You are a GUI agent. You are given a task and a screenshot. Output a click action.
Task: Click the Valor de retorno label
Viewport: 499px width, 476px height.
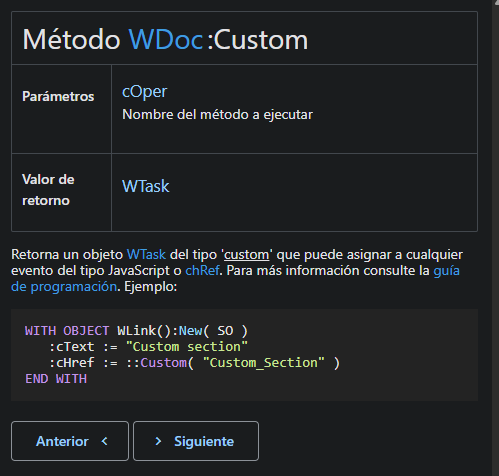click(48, 190)
